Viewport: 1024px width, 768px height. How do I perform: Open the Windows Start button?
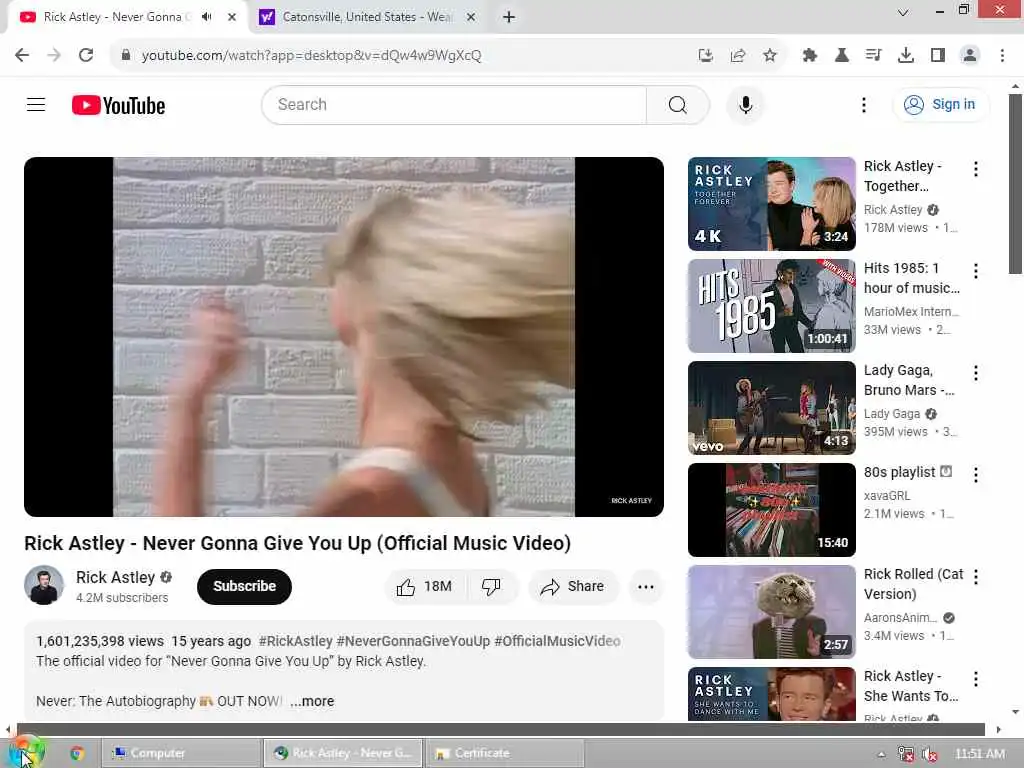(x=25, y=753)
